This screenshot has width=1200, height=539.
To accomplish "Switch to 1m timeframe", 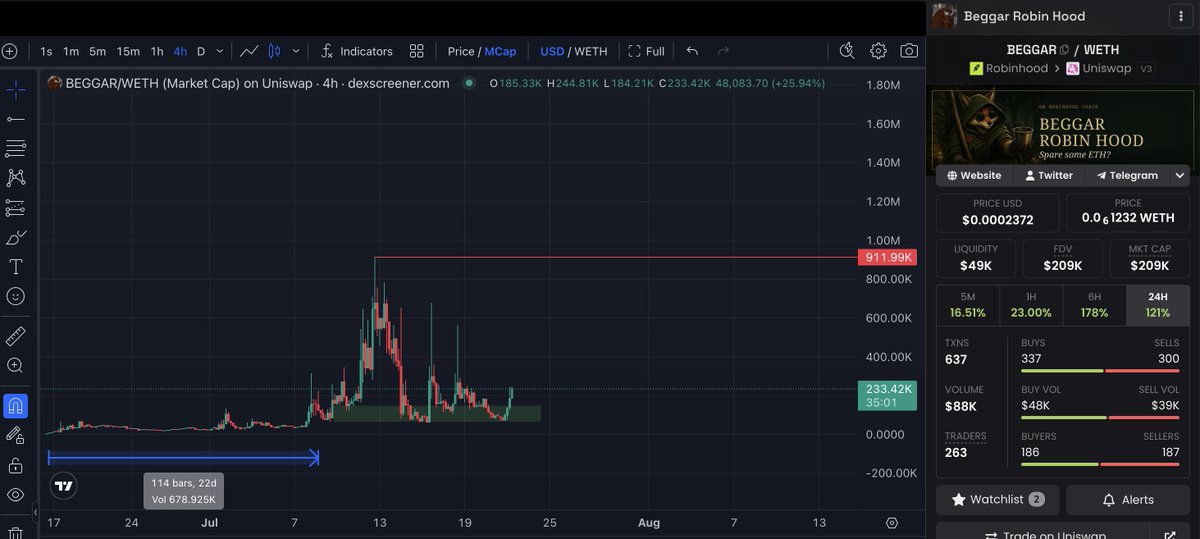I will coord(71,51).
